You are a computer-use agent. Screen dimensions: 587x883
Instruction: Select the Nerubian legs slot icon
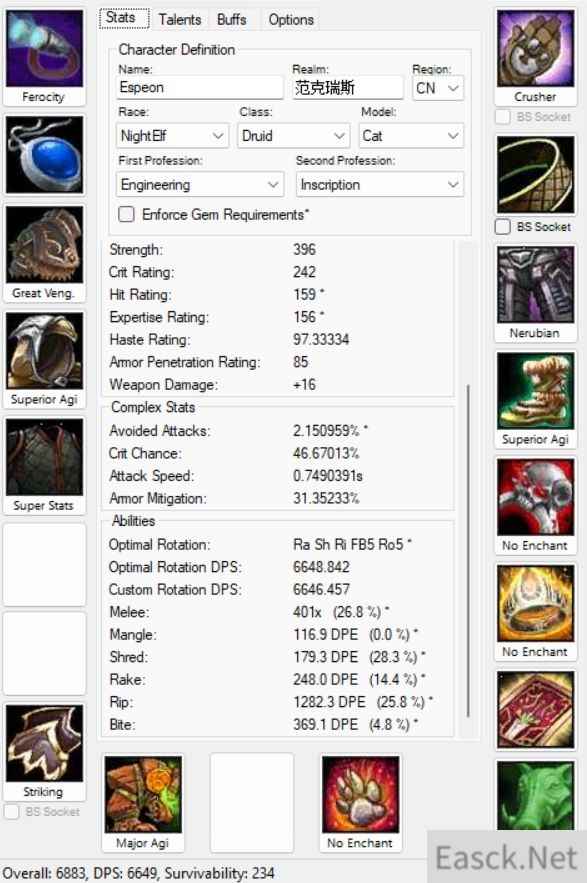[x=536, y=284]
